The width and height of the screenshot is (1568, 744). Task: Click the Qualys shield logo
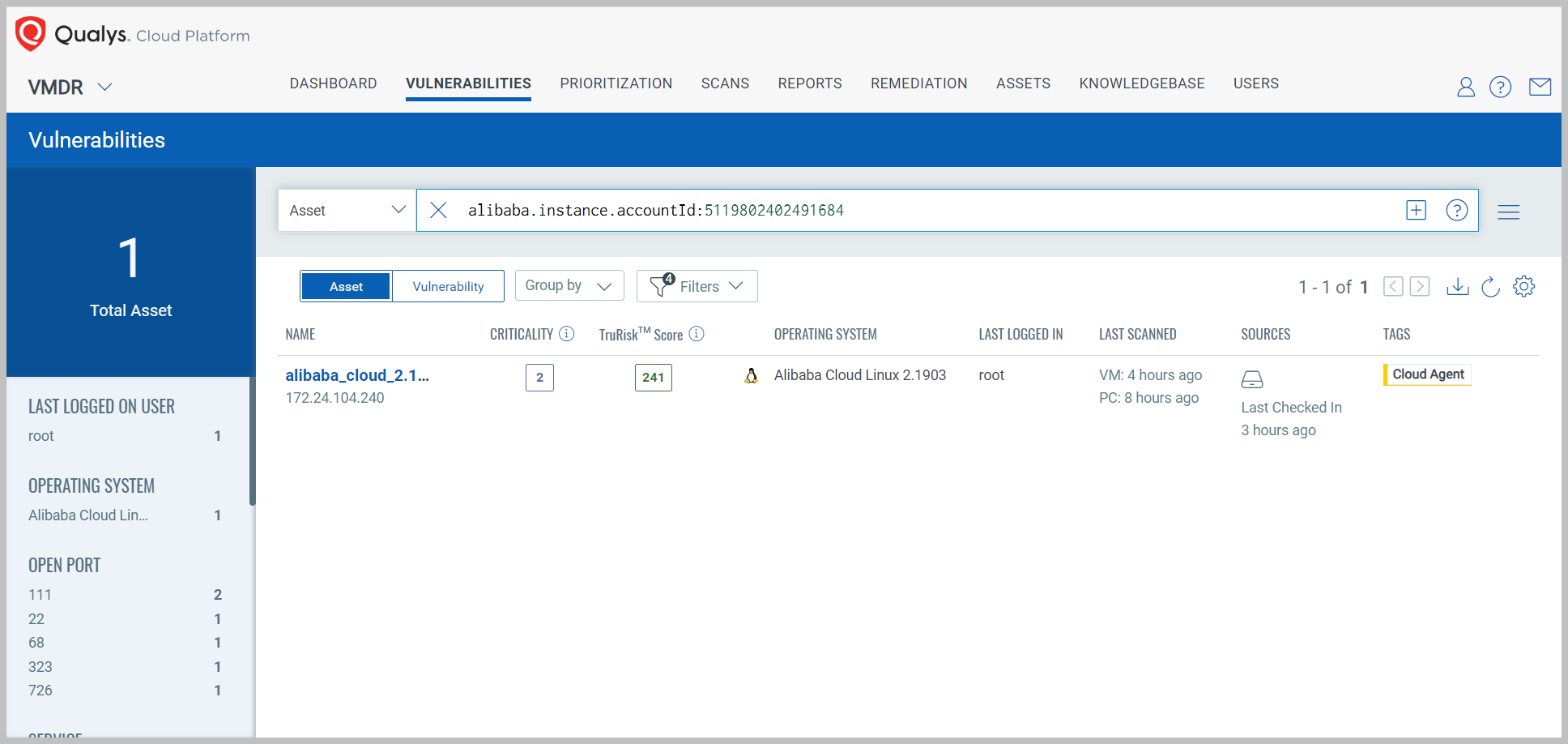(31, 34)
